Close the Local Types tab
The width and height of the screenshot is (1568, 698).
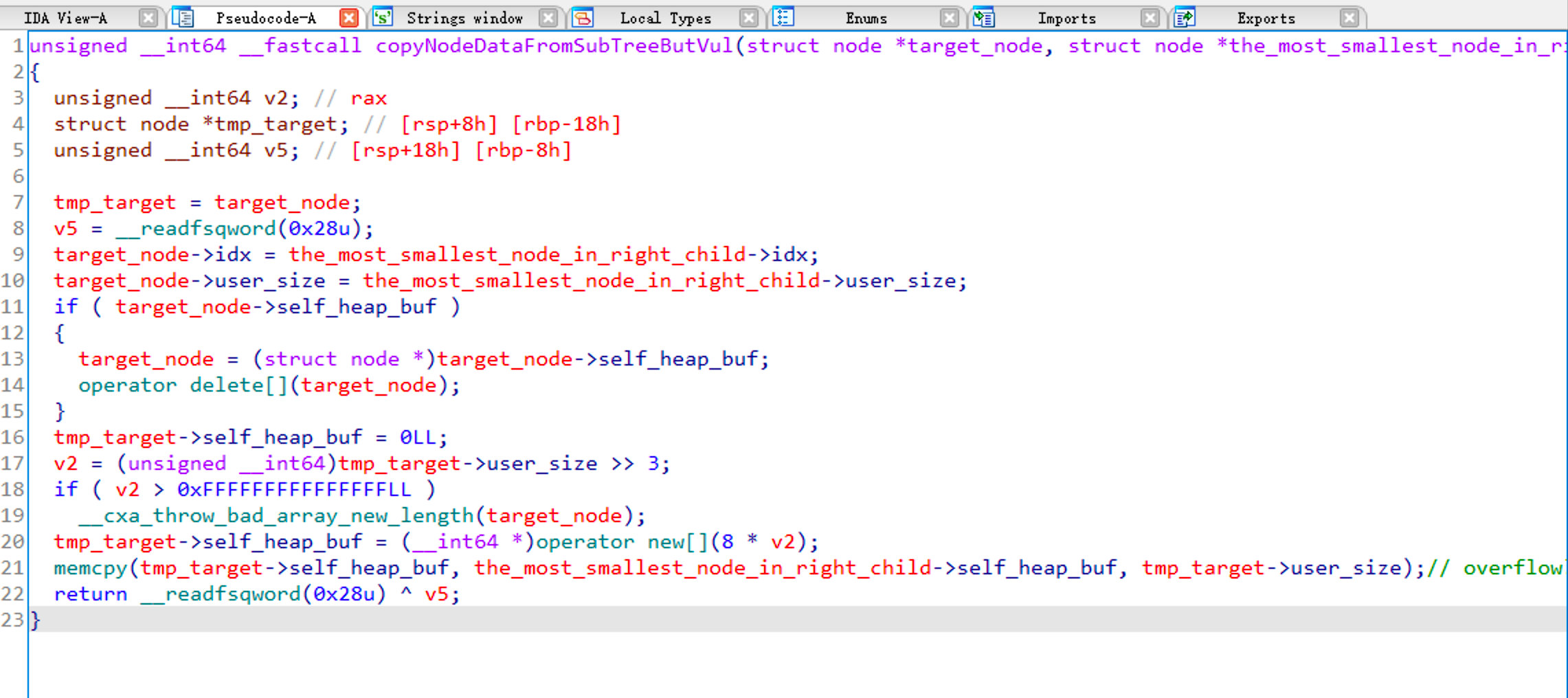(x=749, y=18)
